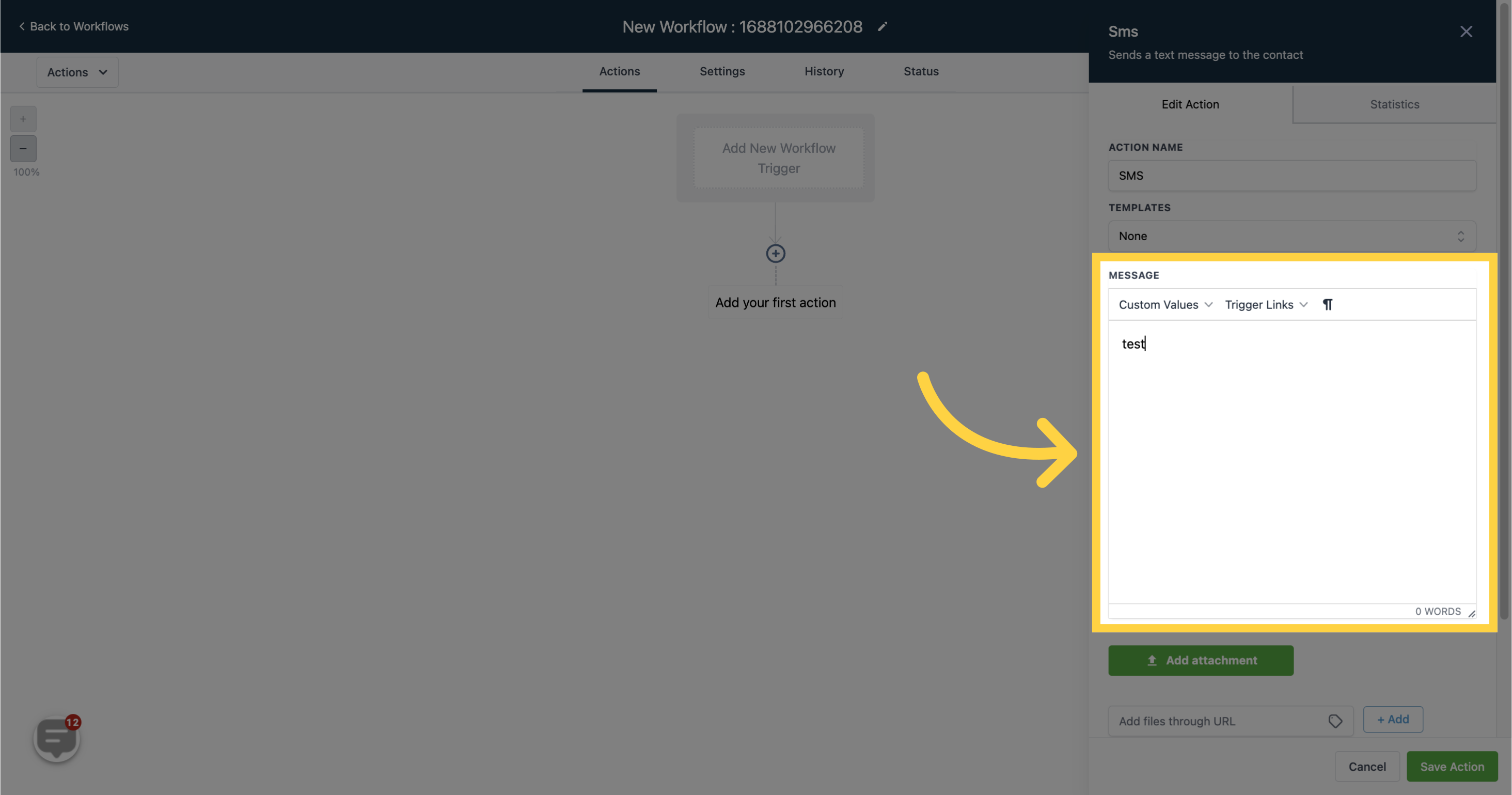Switch to the Settings tab

[x=722, y=72]
